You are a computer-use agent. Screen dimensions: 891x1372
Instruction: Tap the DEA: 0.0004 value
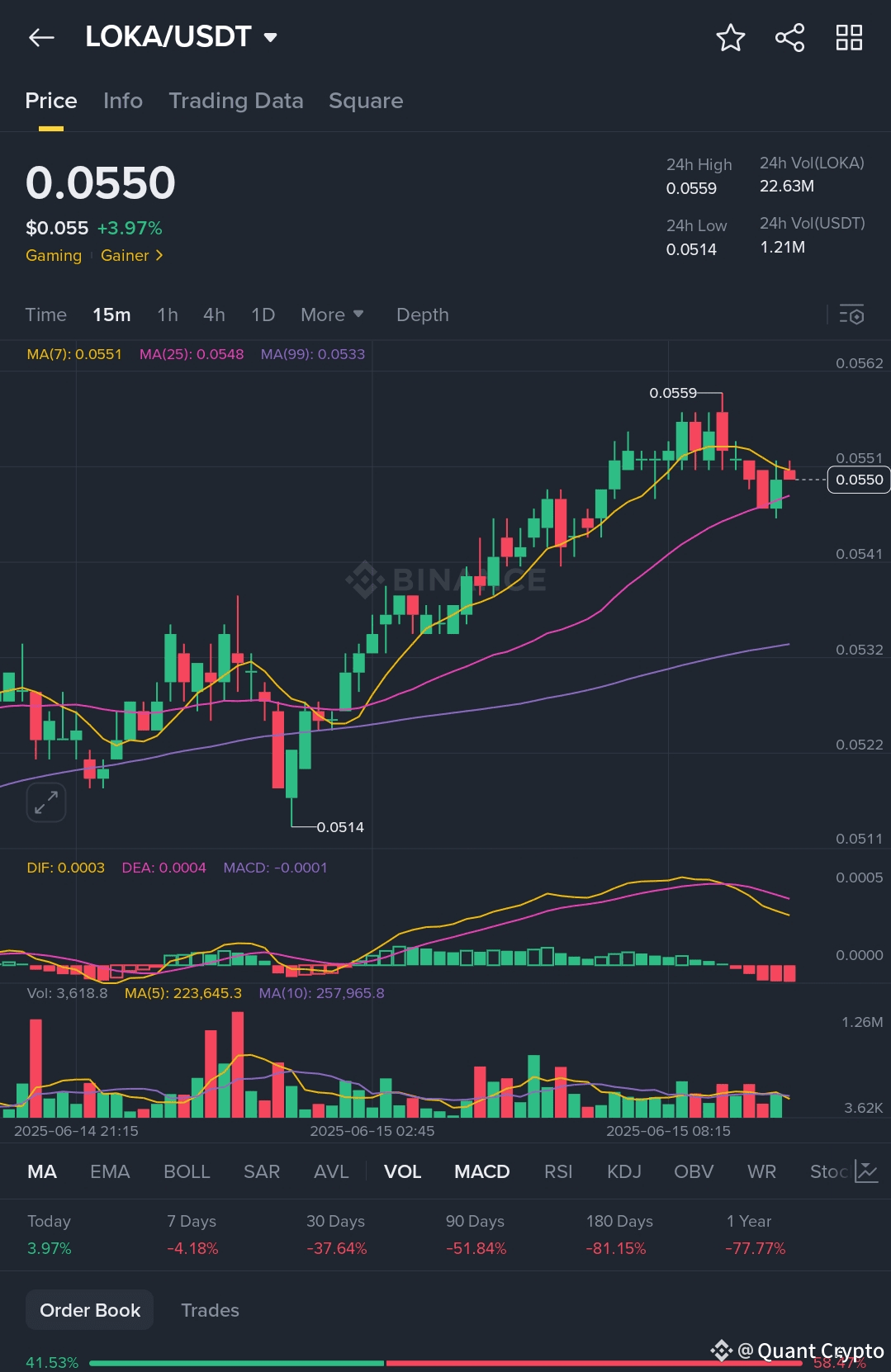(164, 868)
